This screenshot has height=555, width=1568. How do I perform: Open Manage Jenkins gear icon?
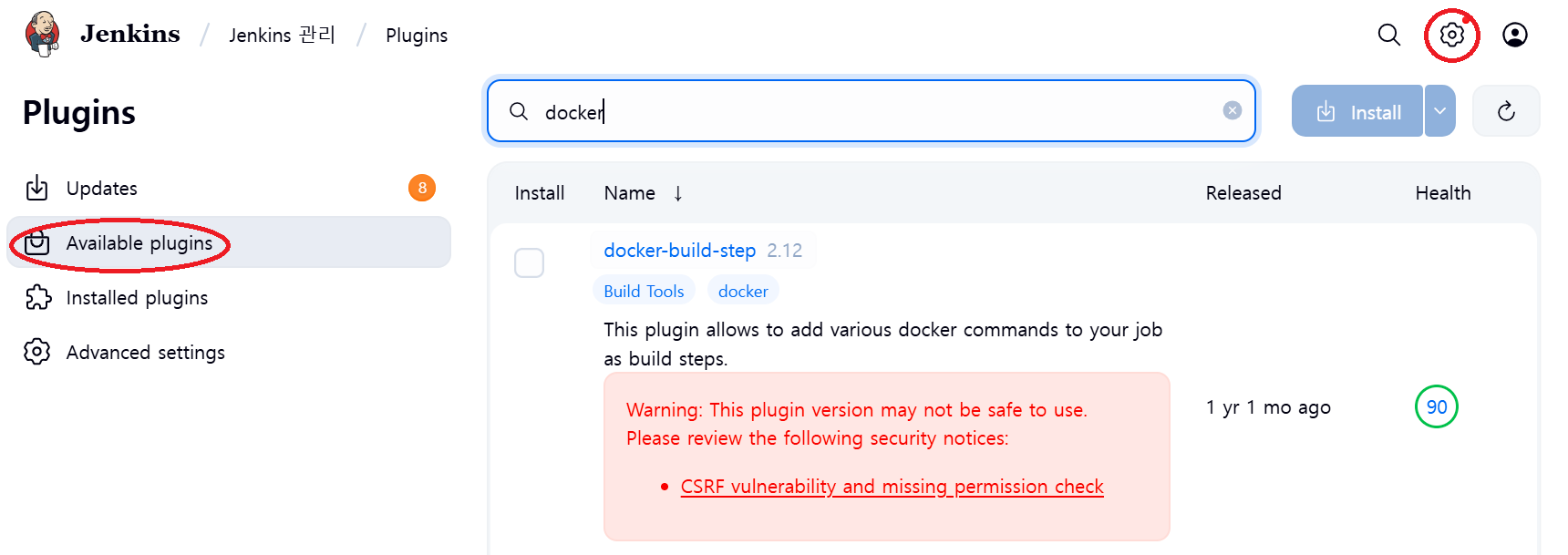[1451, 35]
